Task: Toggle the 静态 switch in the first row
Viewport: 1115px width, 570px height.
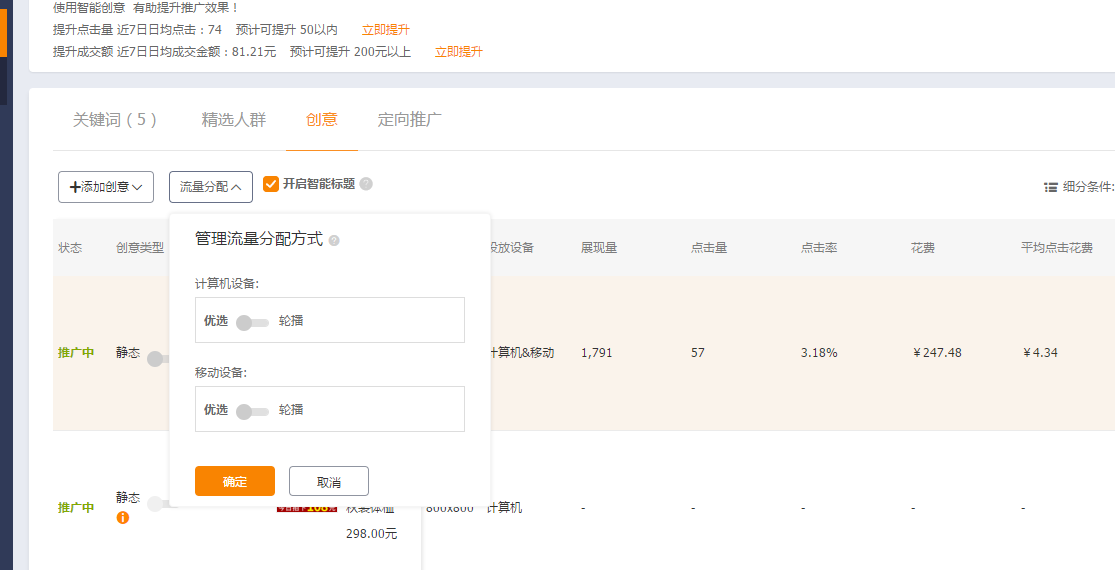Action: (x=156, y=358)
